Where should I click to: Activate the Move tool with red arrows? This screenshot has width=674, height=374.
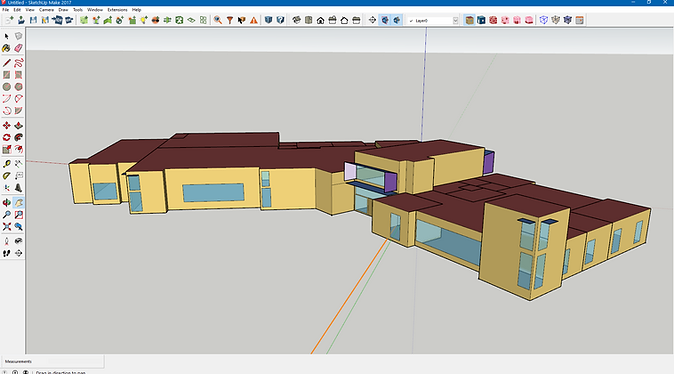[6, 126]
